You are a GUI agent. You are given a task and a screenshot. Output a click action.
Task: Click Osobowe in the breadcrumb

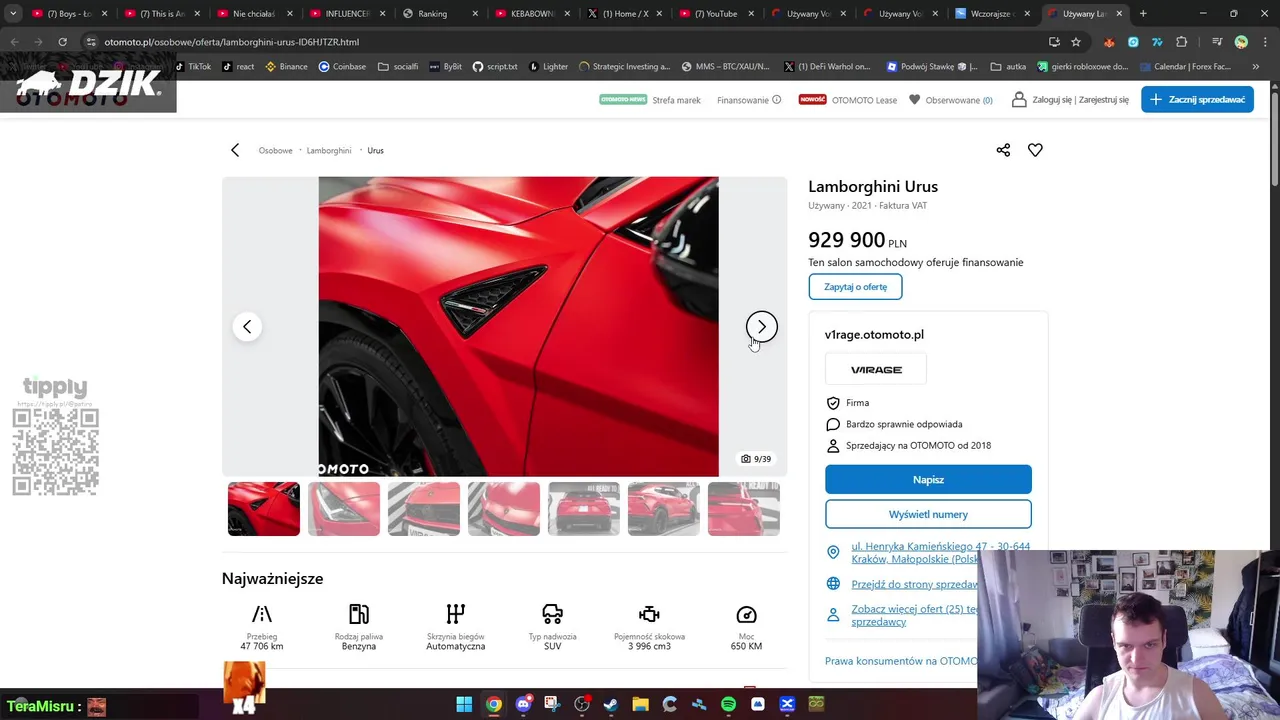(275, 150)
